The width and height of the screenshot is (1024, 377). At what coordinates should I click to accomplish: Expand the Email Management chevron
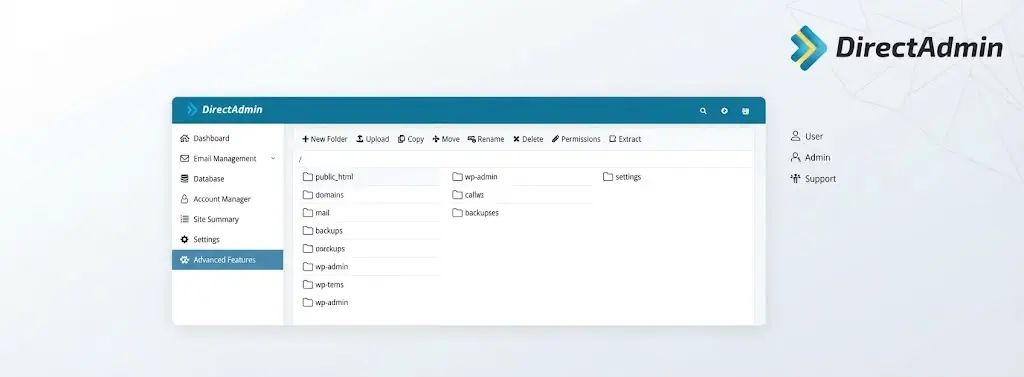coord(273,159)
